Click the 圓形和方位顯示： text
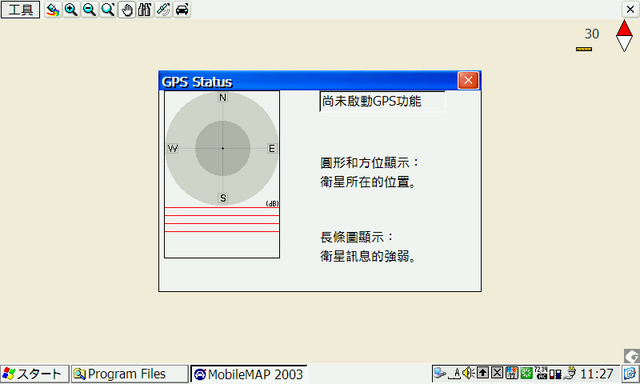The width and height of the screenshot is (640, 384). coord(369,163)
